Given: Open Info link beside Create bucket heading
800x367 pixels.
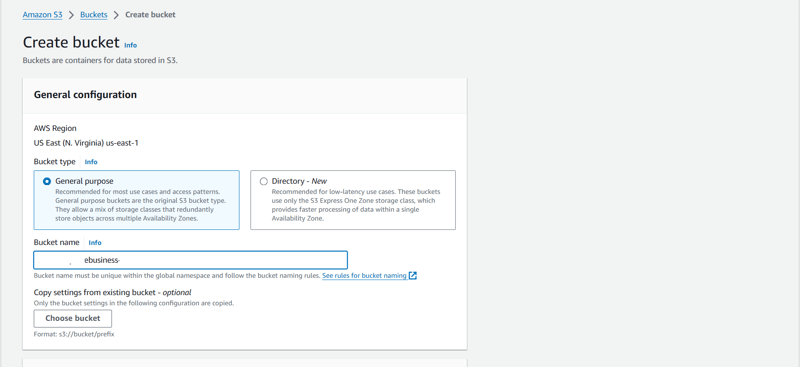Looking at the screenshot, I should click(131, 45).
